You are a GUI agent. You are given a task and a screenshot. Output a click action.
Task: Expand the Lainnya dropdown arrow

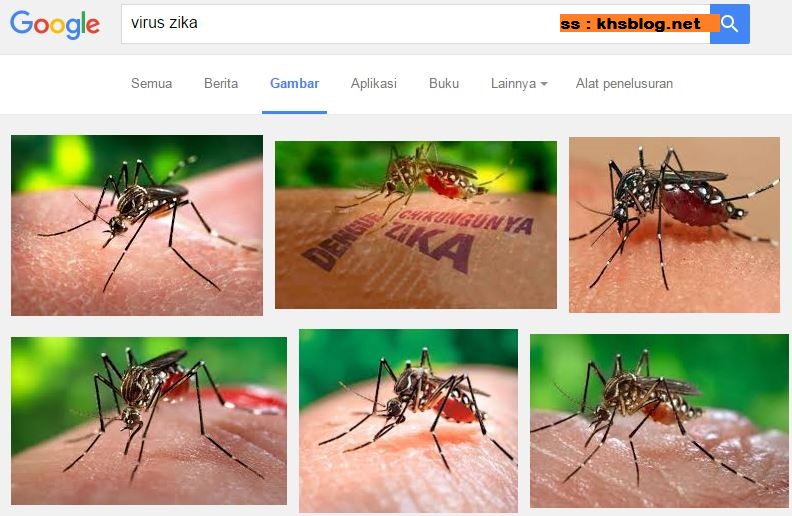[x=544, y=84]
